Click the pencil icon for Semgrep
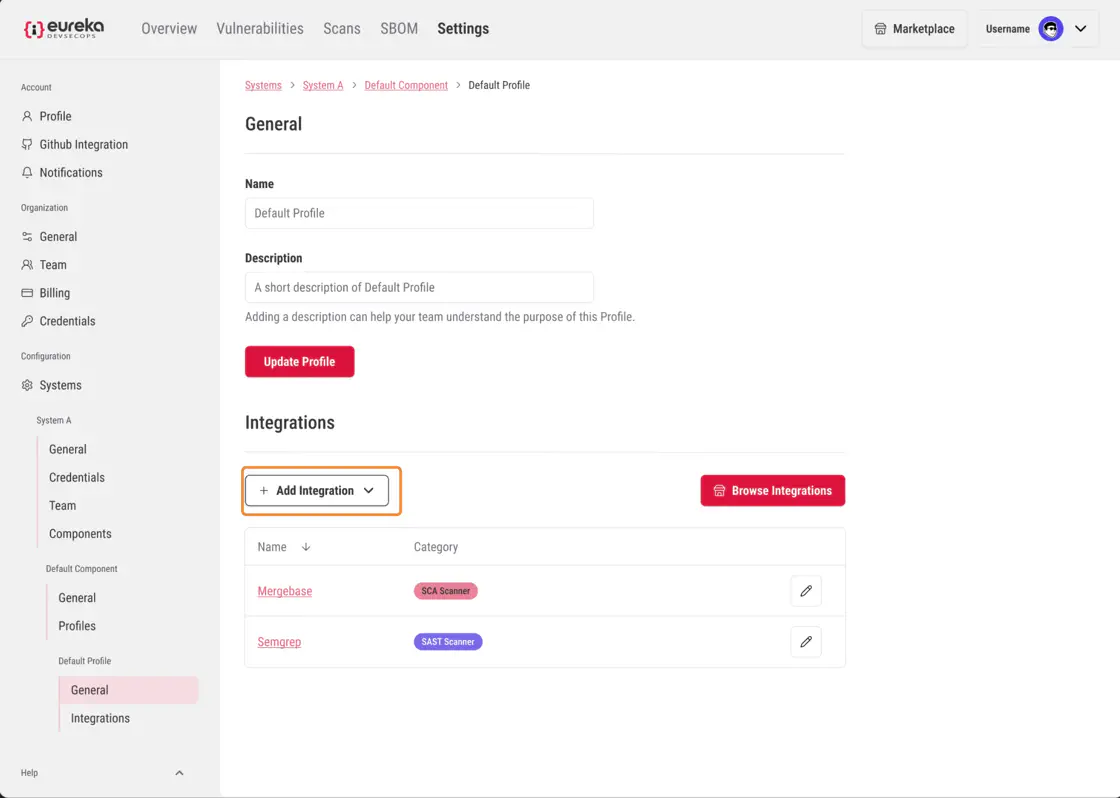This screenshot has width=1120, height=798. (x=805, y=642)
